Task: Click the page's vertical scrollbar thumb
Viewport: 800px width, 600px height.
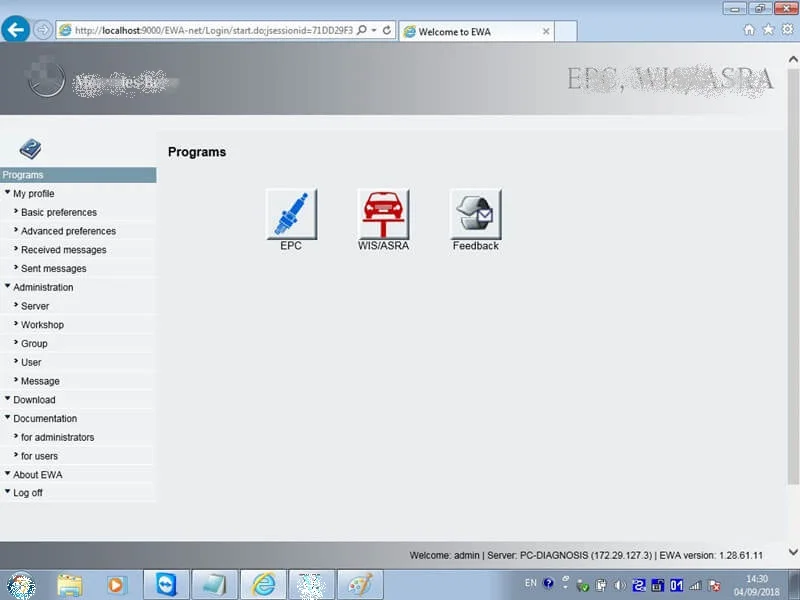Action: tap(793, 277)
